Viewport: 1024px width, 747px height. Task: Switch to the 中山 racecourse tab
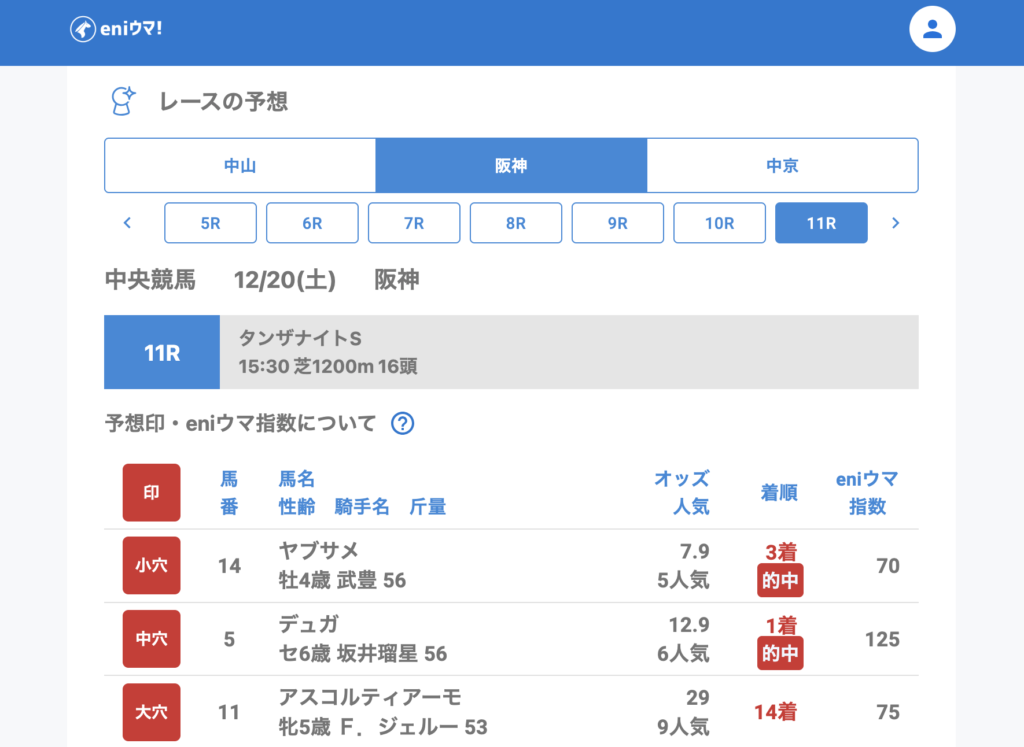(240, 166)
